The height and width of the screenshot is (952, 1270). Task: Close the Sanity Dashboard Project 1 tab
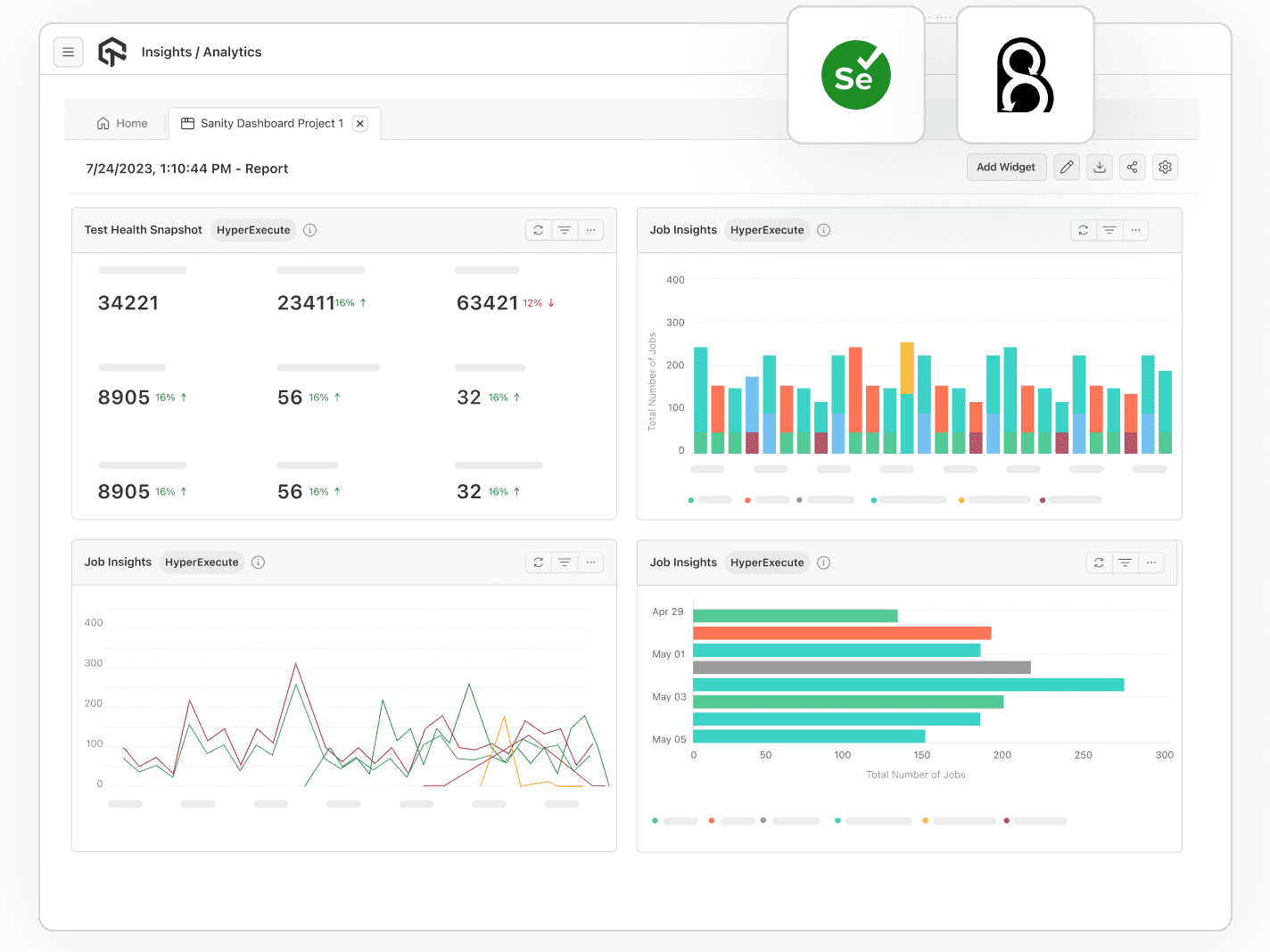tap(360, 123)
